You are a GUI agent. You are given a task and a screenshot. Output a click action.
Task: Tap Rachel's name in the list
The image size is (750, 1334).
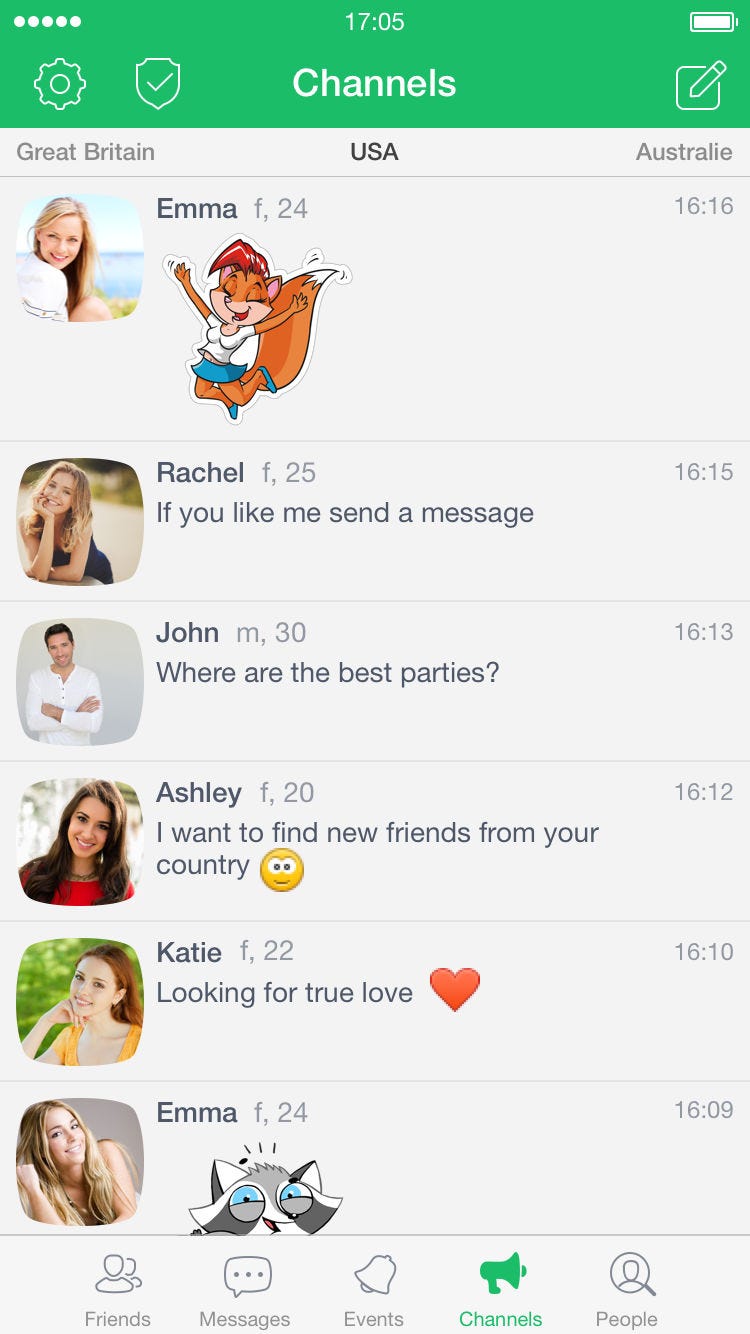(200, 472)
